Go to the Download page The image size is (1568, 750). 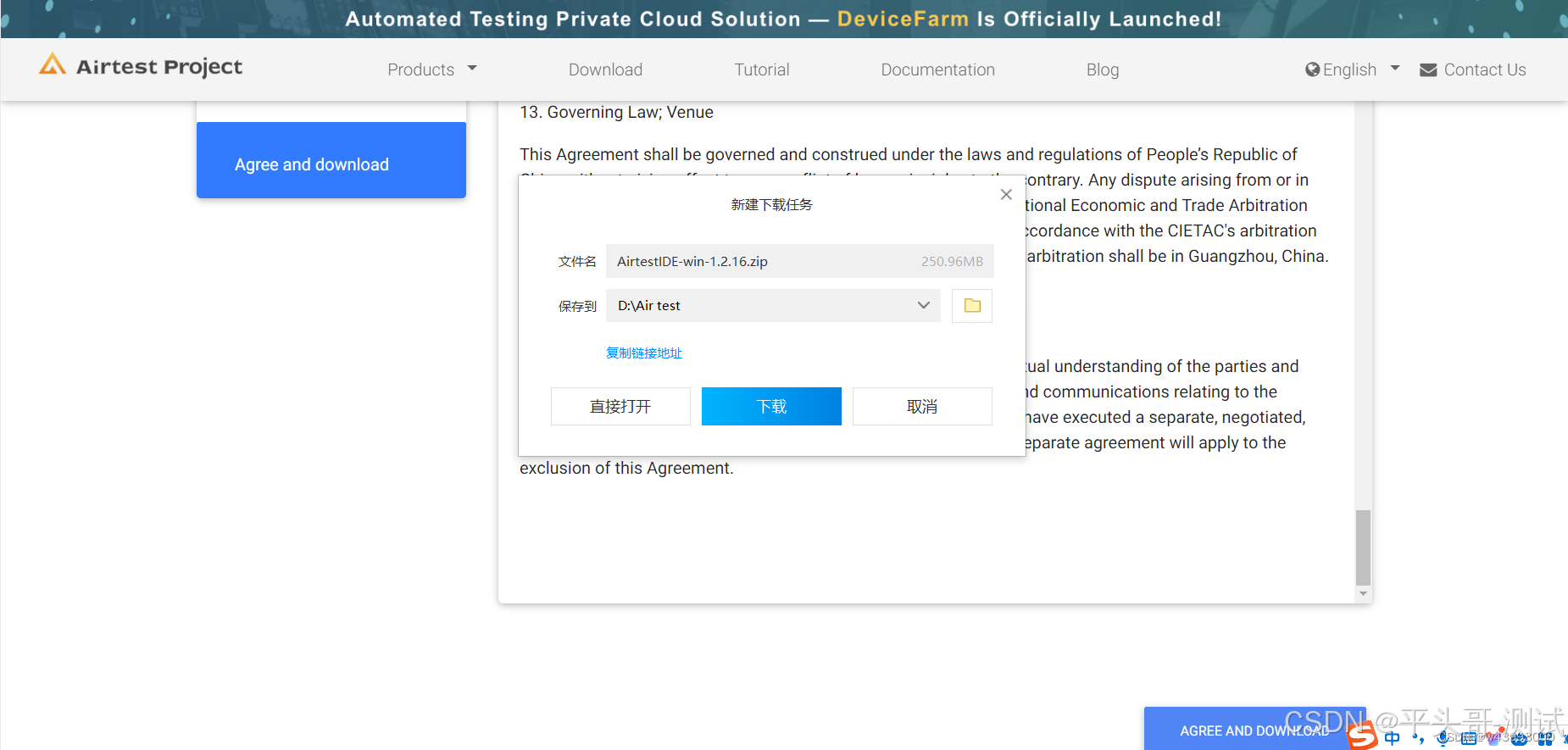tap(605, 69)
